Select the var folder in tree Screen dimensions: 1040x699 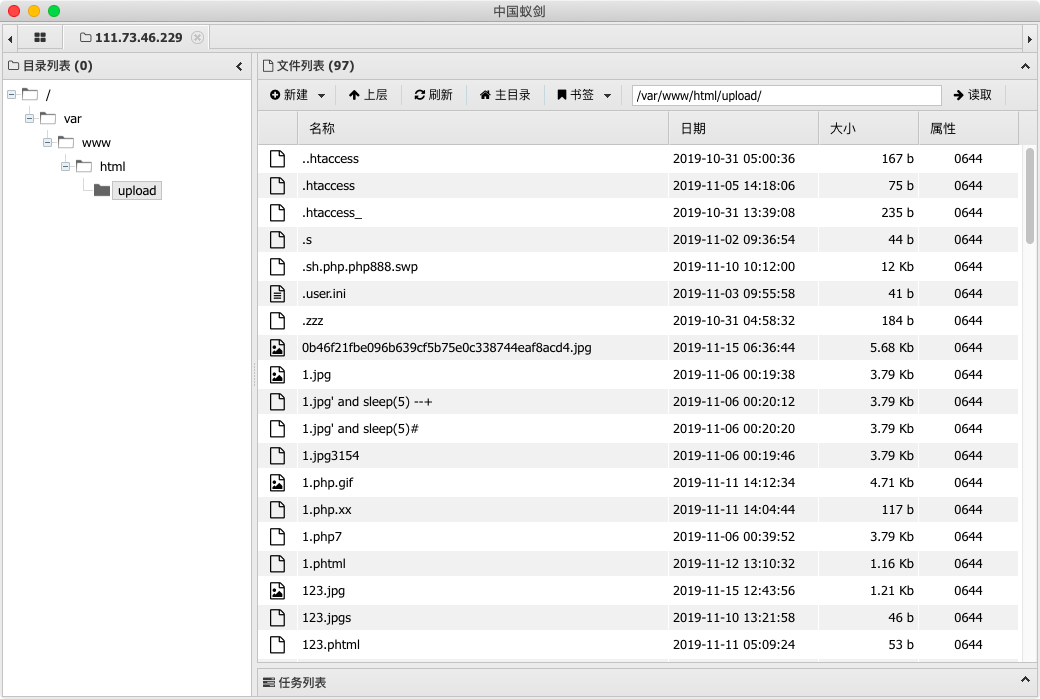coord(72,119)
